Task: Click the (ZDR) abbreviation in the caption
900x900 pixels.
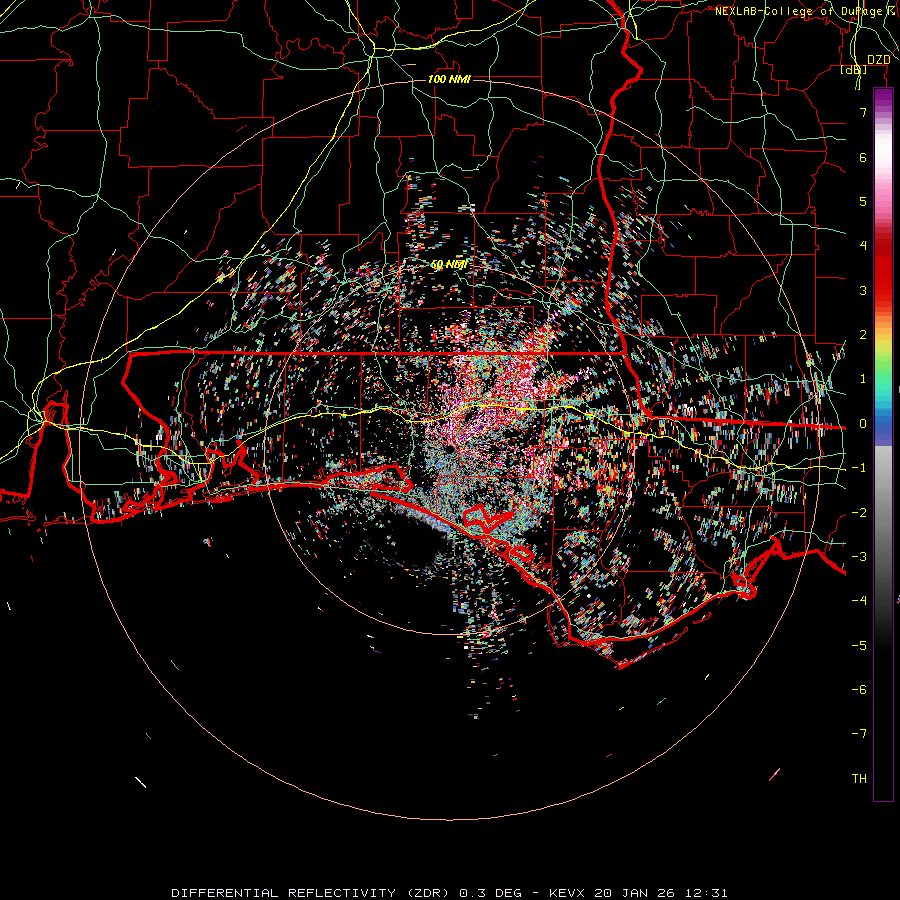Action: [429, 893]
